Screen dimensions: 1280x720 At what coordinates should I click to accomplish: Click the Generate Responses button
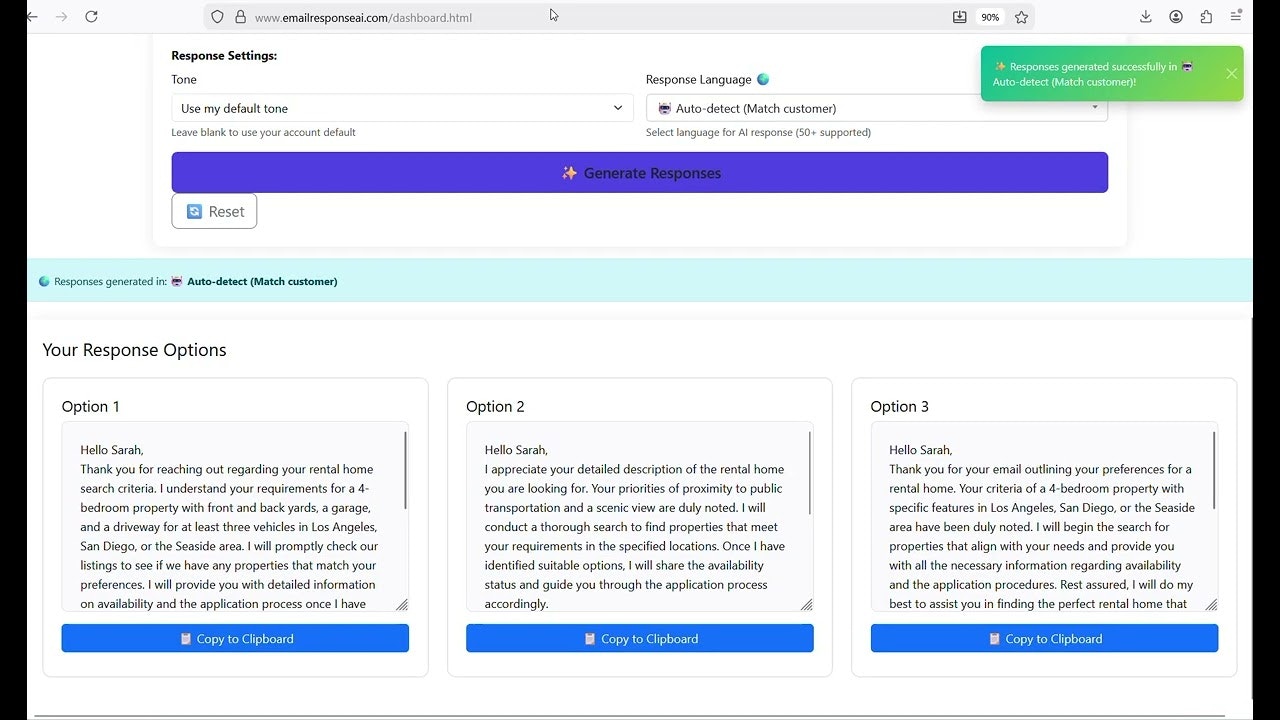point(640,172)
